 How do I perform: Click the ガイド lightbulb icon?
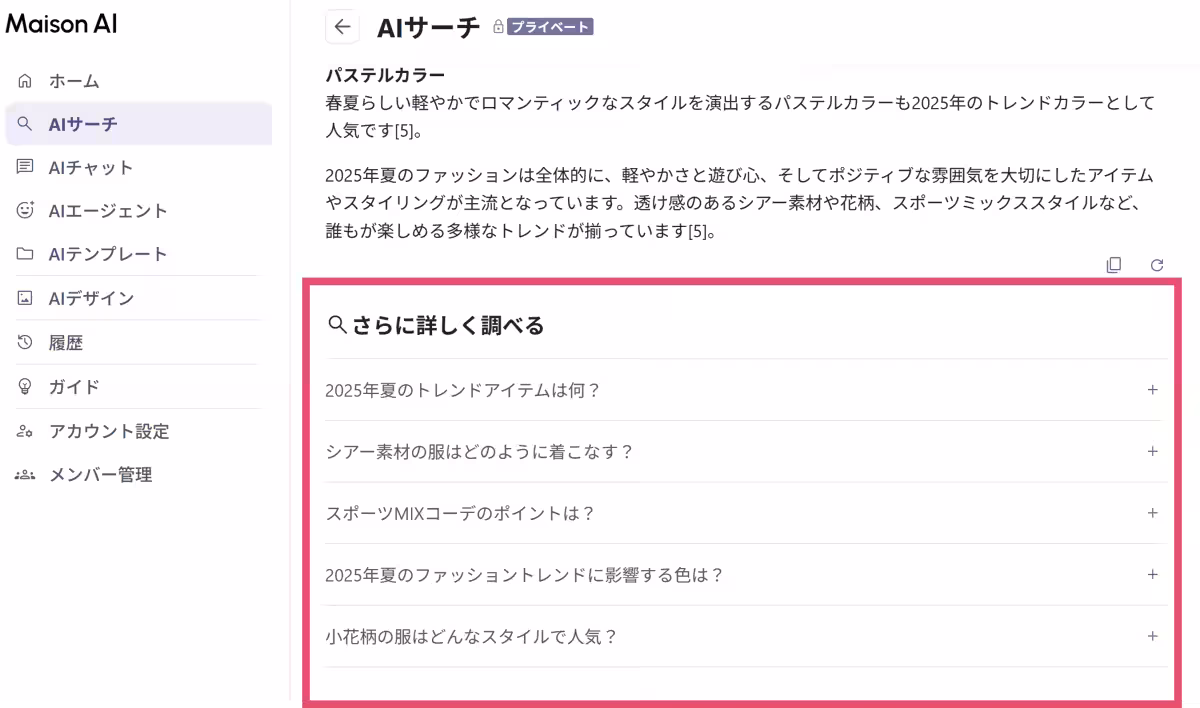click(x=22, y=387)
